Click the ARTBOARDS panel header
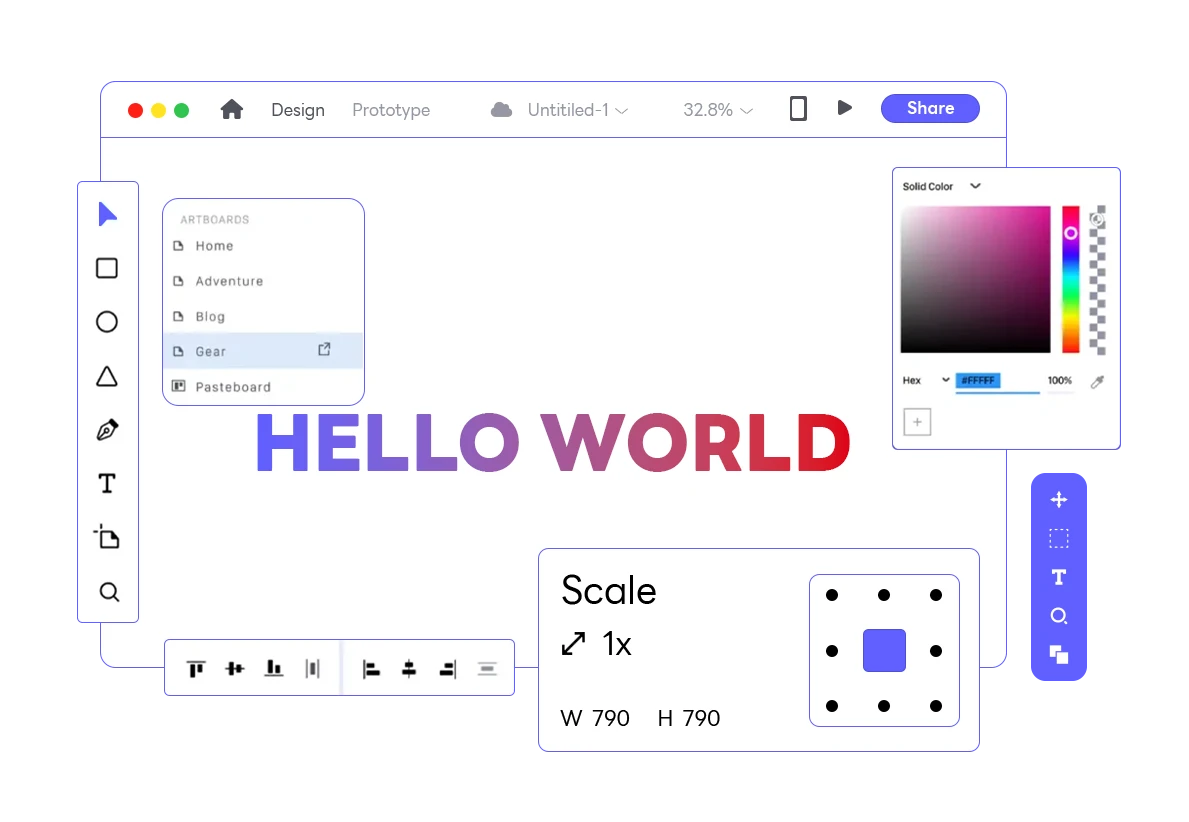 (x=215, y=219)
